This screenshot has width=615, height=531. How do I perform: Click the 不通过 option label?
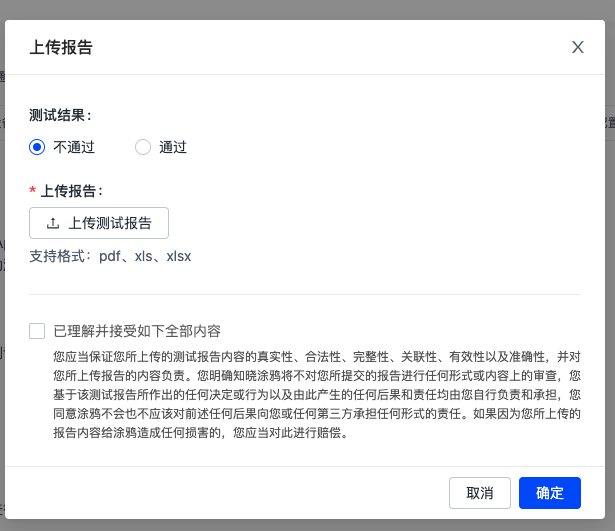click(74, 147)
